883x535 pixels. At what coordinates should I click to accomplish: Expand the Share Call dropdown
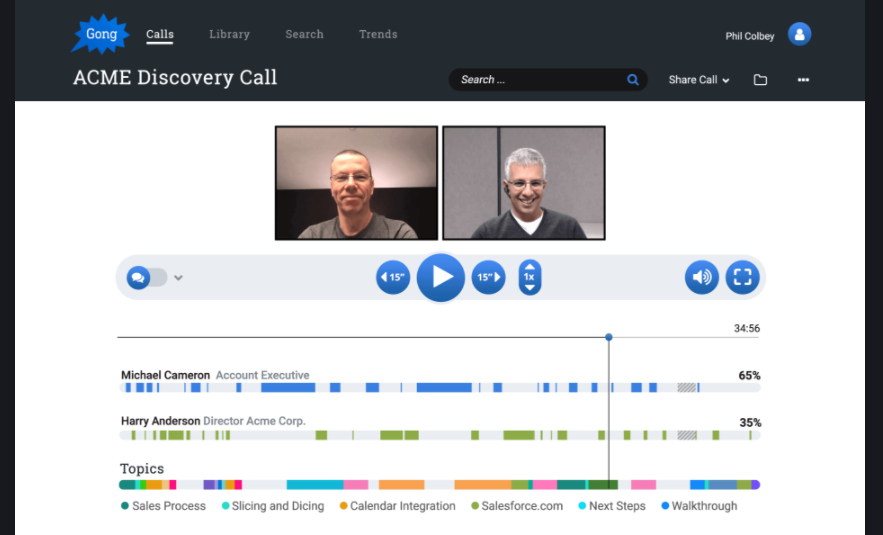pos(699,80)
